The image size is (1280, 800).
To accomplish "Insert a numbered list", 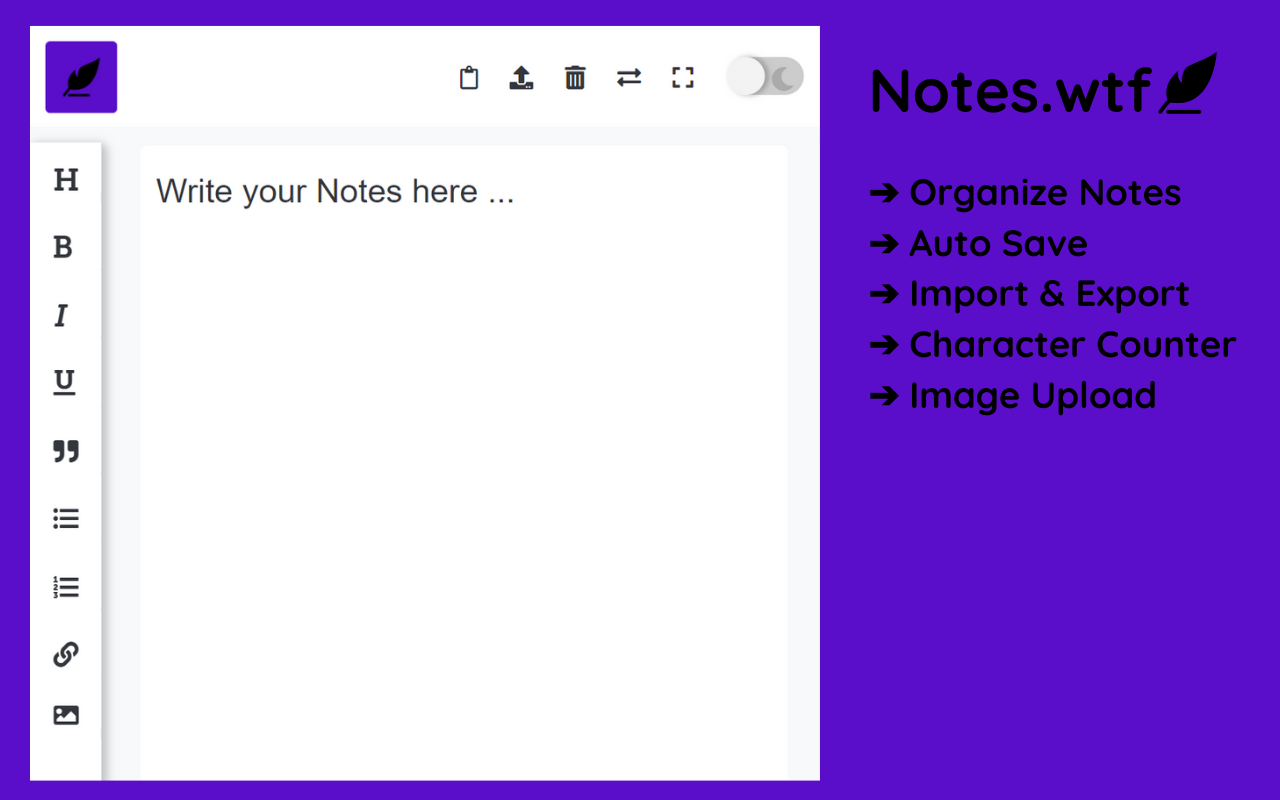I will point(66,587).
